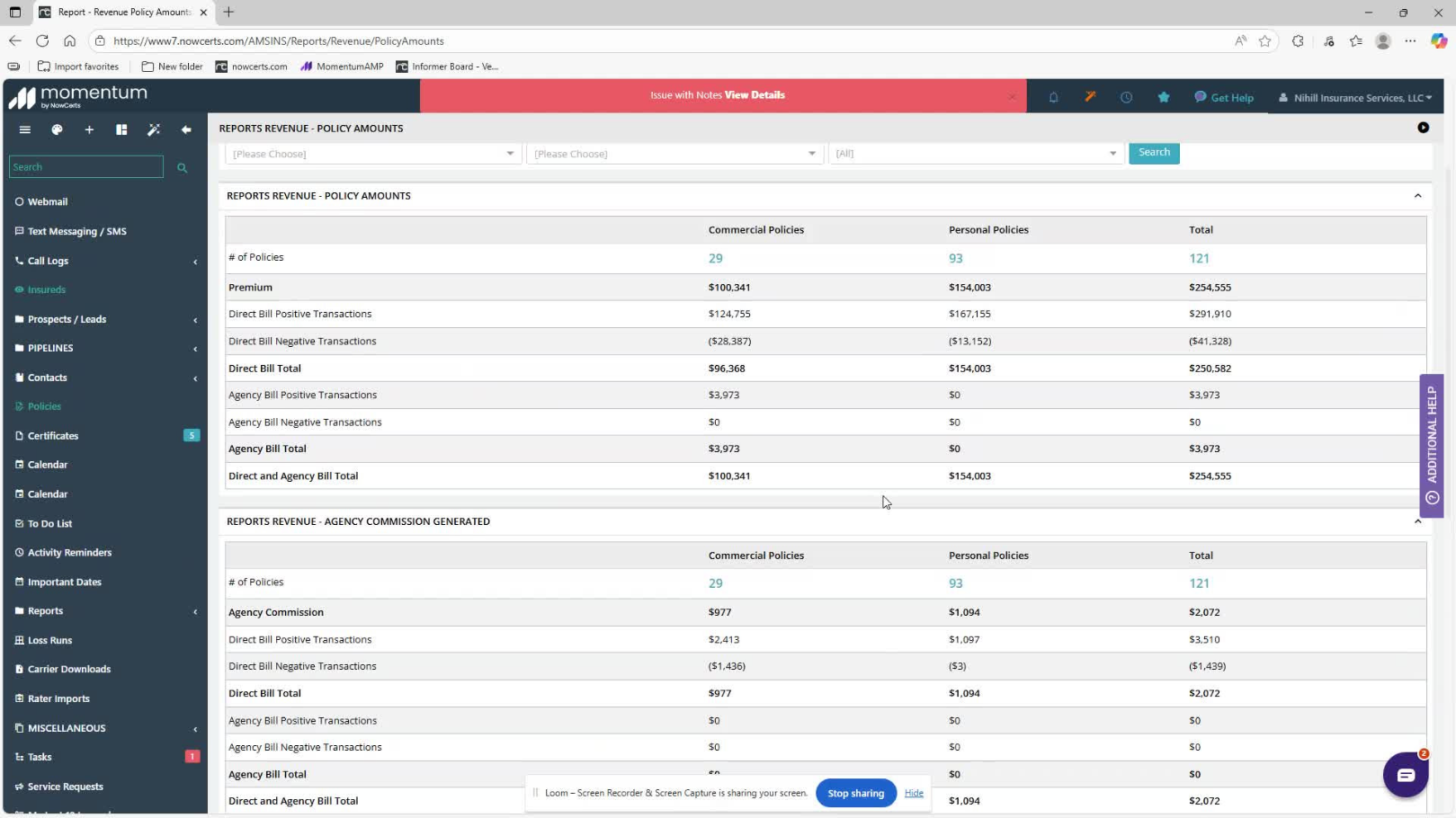The height and width of the screenshot is (818, 1456).
Task: Click Personal Policies count 93 in Policy Amounts
Action: pyautogui.click(x=956, y=258)
